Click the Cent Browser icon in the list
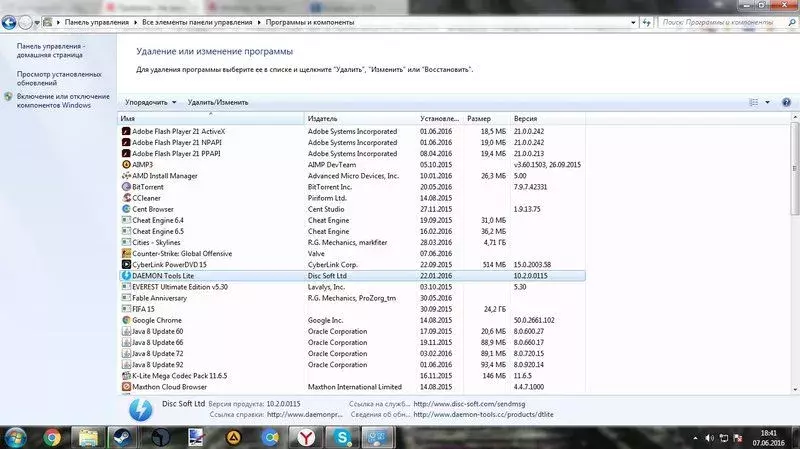The image size is (800, 449). (126, 209)
